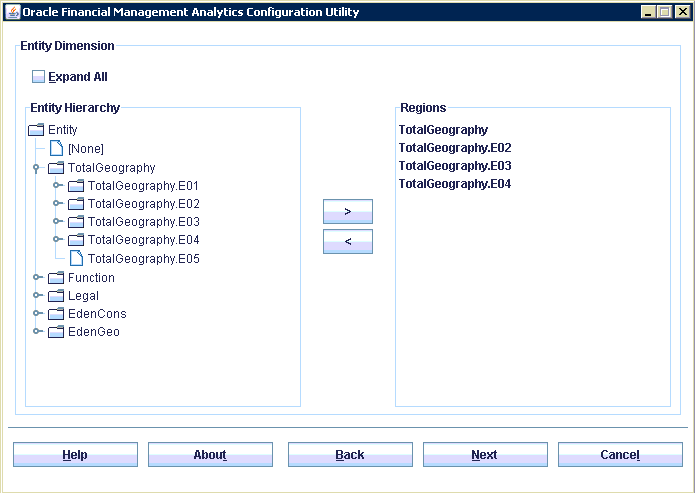Close the Configuration Utility window
This screenshot has height=493, width=695.
[682, 12]
